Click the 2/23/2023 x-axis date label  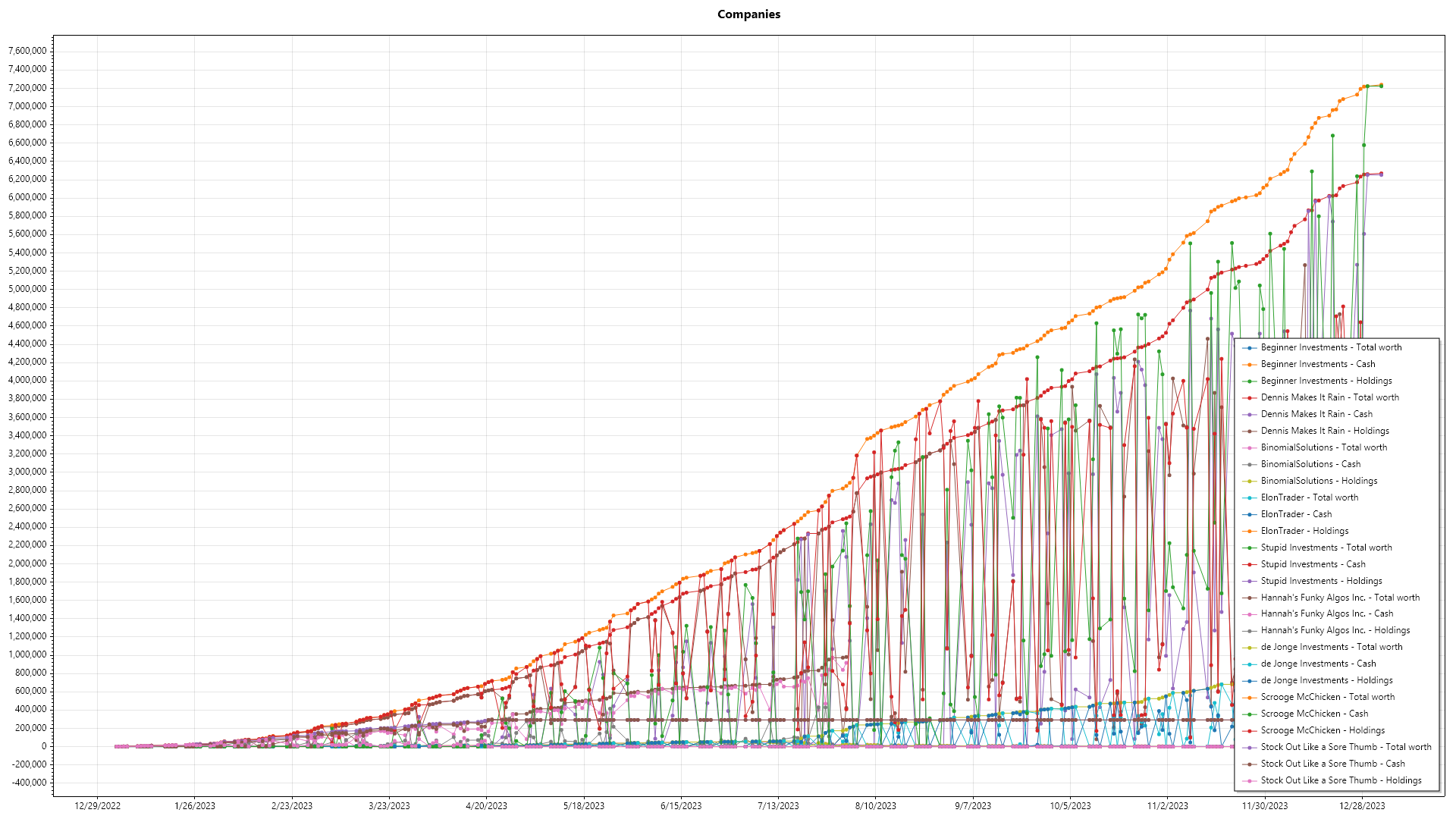tap(292, 806)
